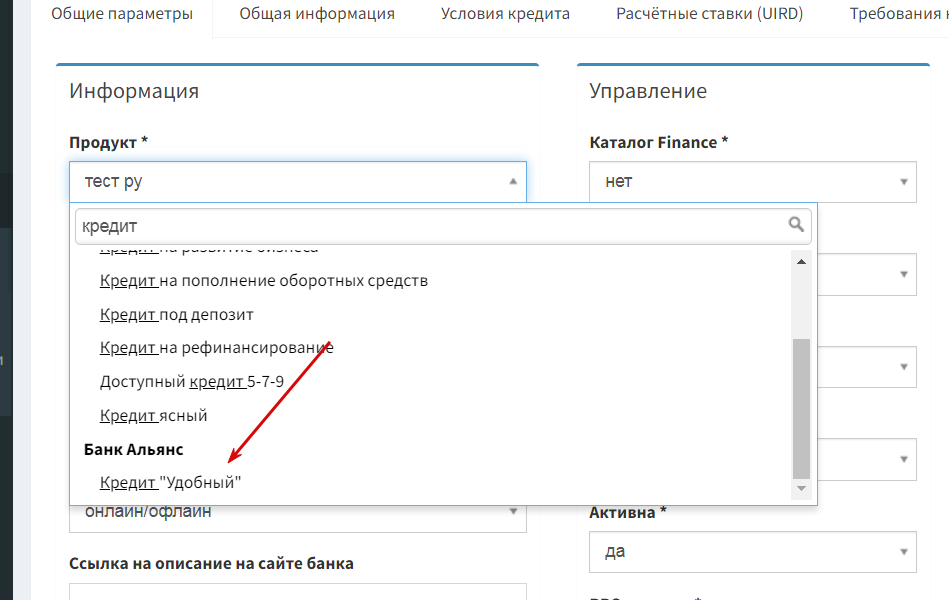Open the Активна dropdown showing да
949x600 pixels.
(x=752, y=552)
